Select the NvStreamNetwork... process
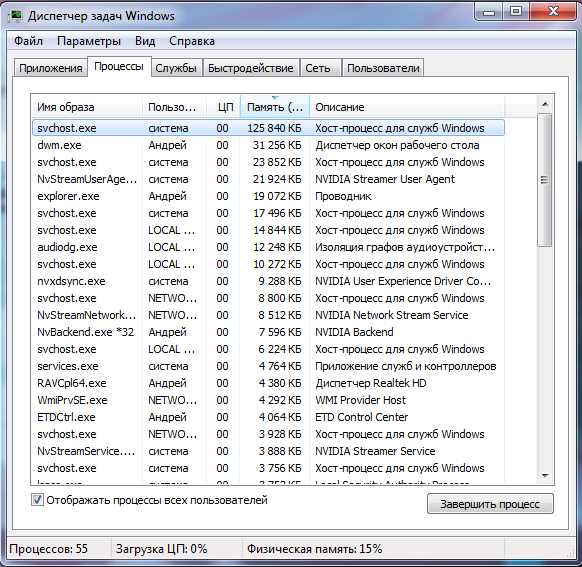582x567 pixels. coord(268,315)
